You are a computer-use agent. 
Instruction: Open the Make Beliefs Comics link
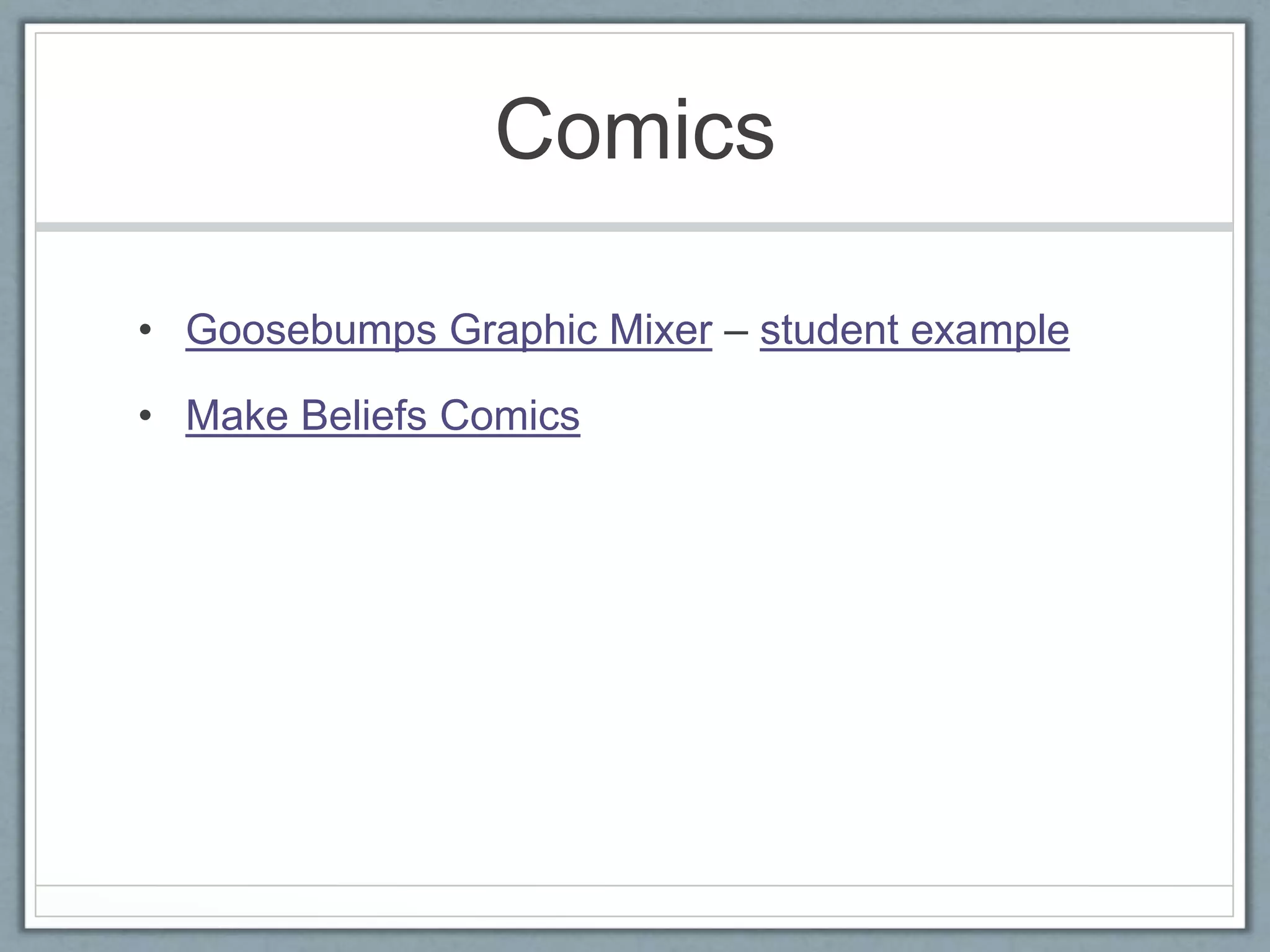click(x=383, y=415)
